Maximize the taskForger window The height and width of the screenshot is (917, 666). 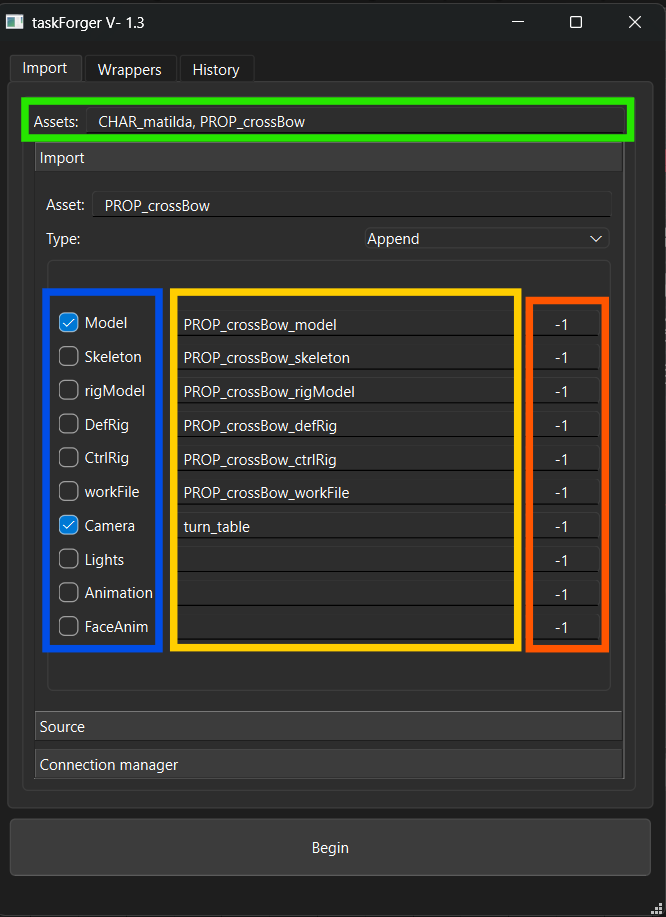coord(576,22)
